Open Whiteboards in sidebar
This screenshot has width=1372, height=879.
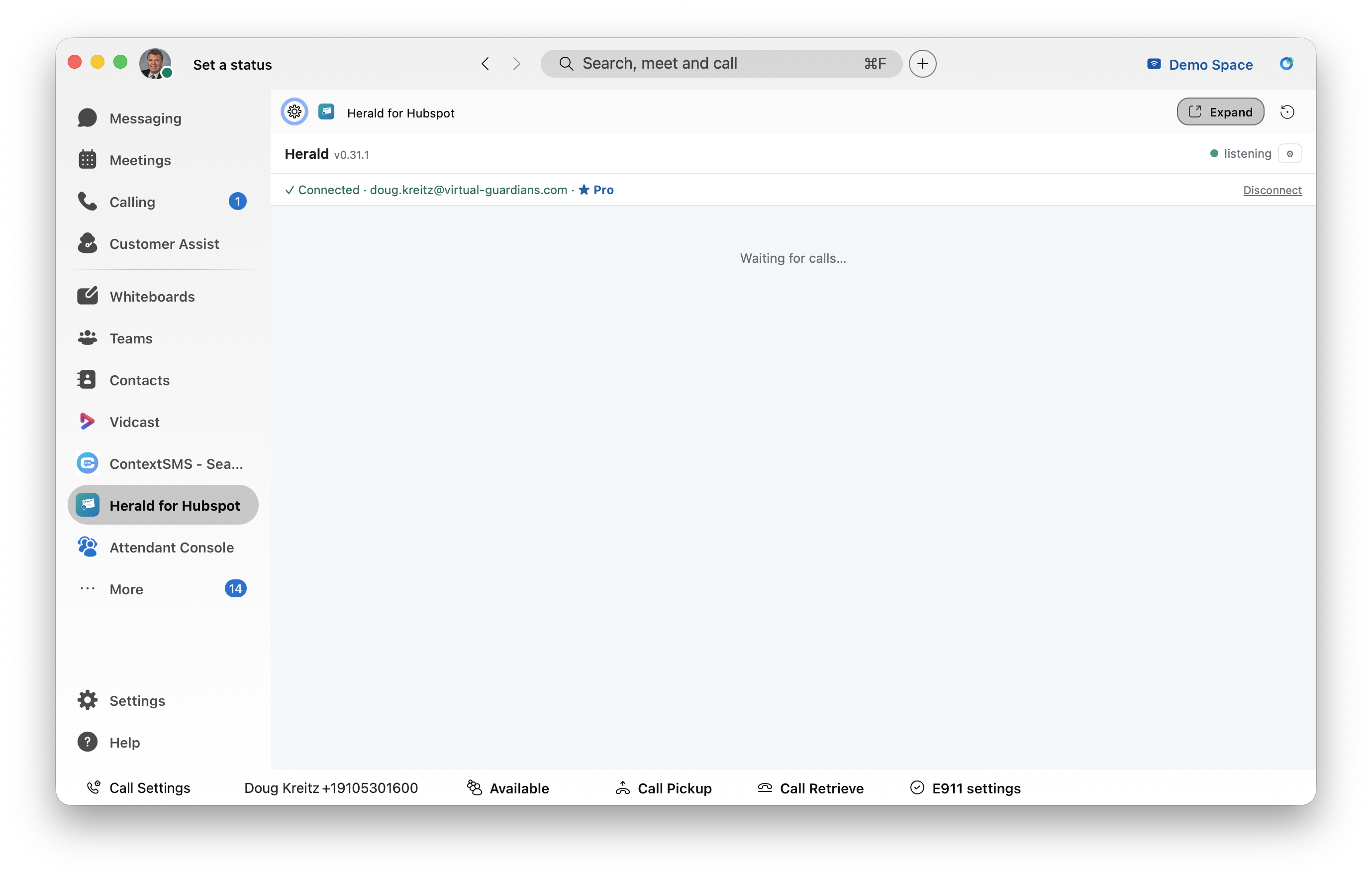pos(163,296)
